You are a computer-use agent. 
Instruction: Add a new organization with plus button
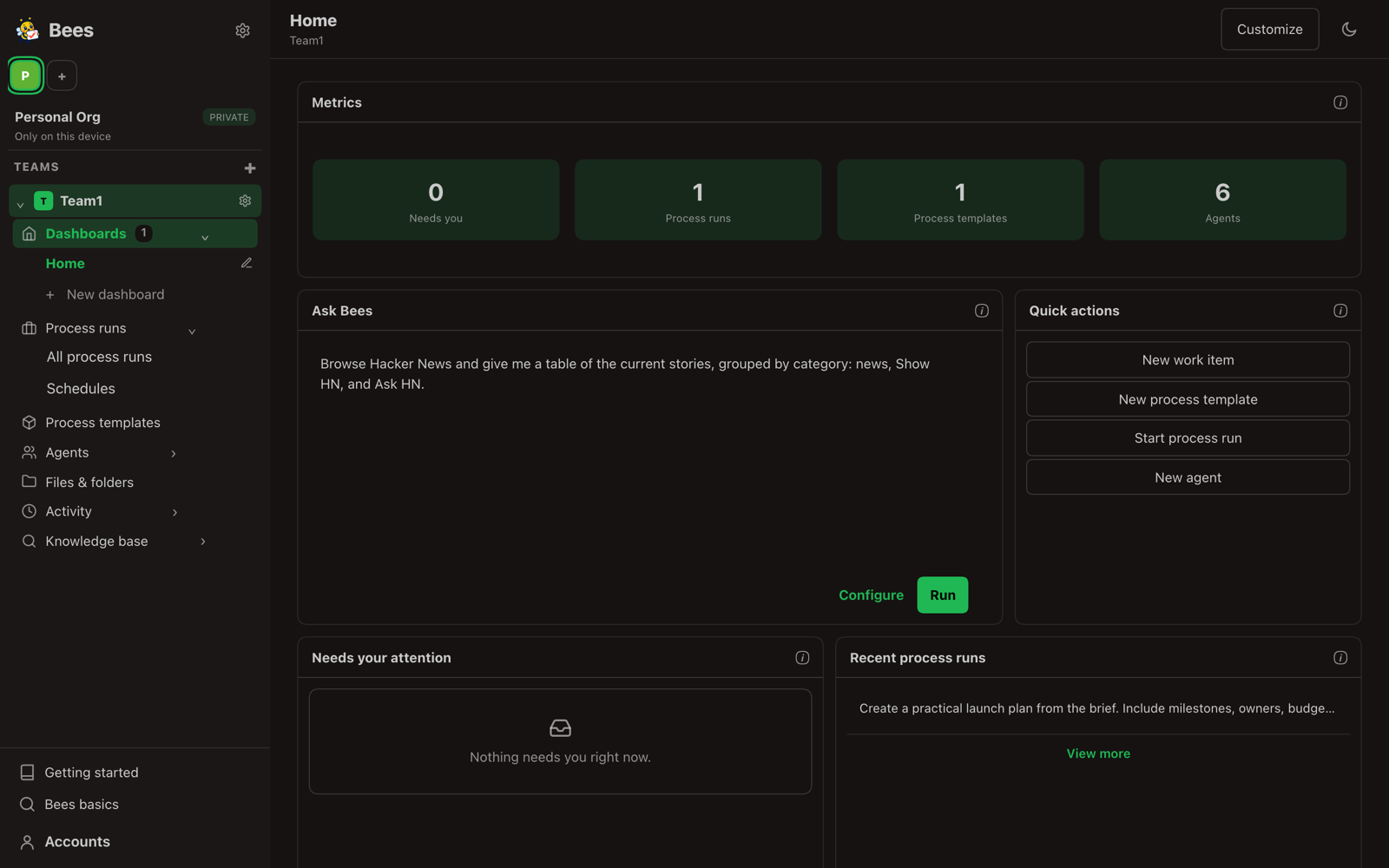62,76
